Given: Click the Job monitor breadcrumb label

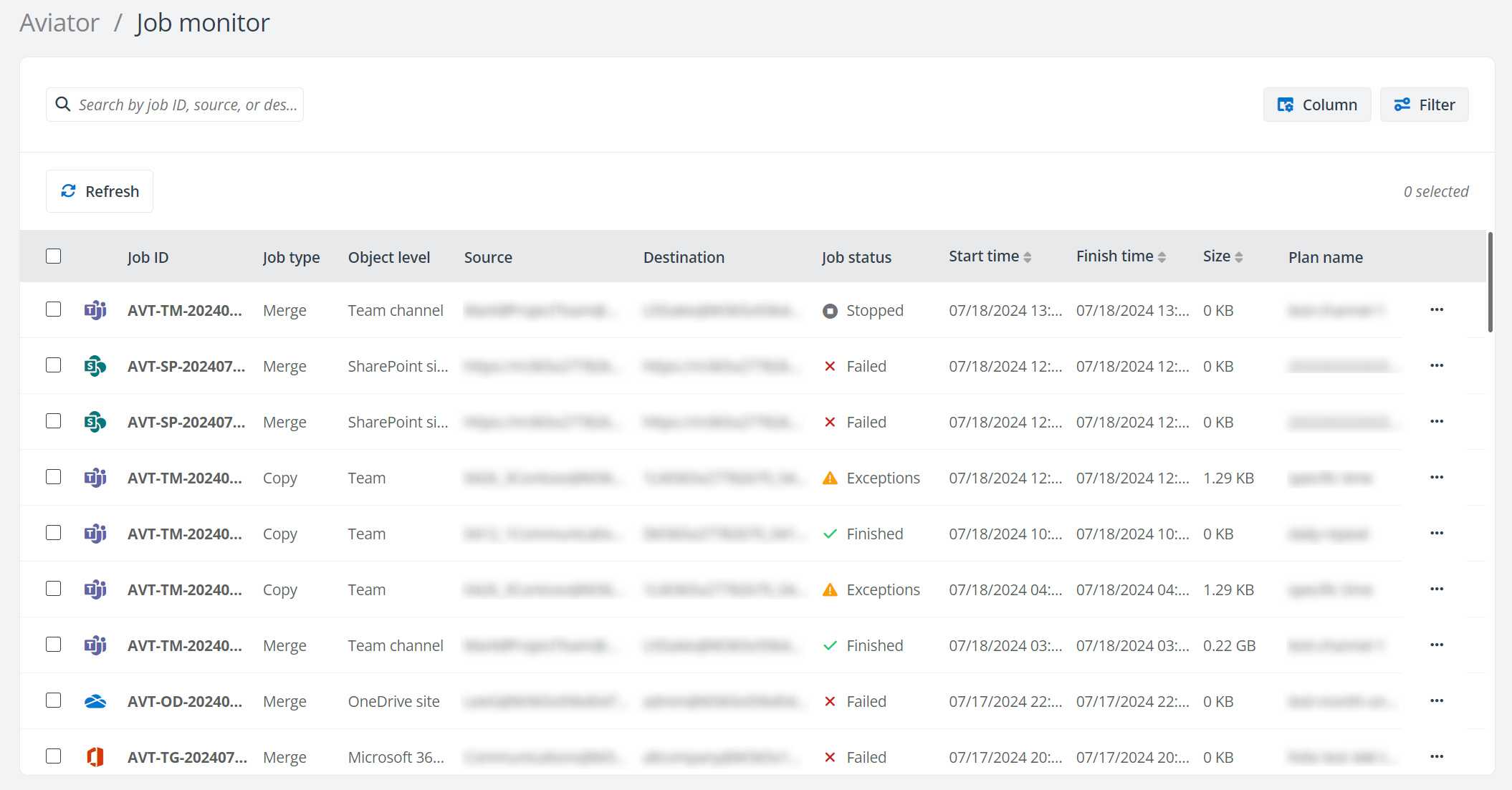Looking at the screenshot, I should (x=203, y=22).
